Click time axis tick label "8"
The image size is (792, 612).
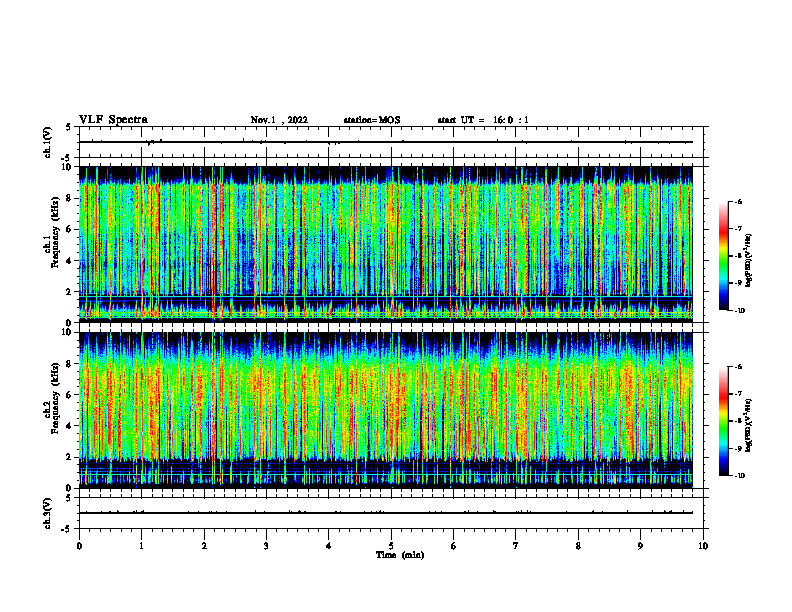578,546
